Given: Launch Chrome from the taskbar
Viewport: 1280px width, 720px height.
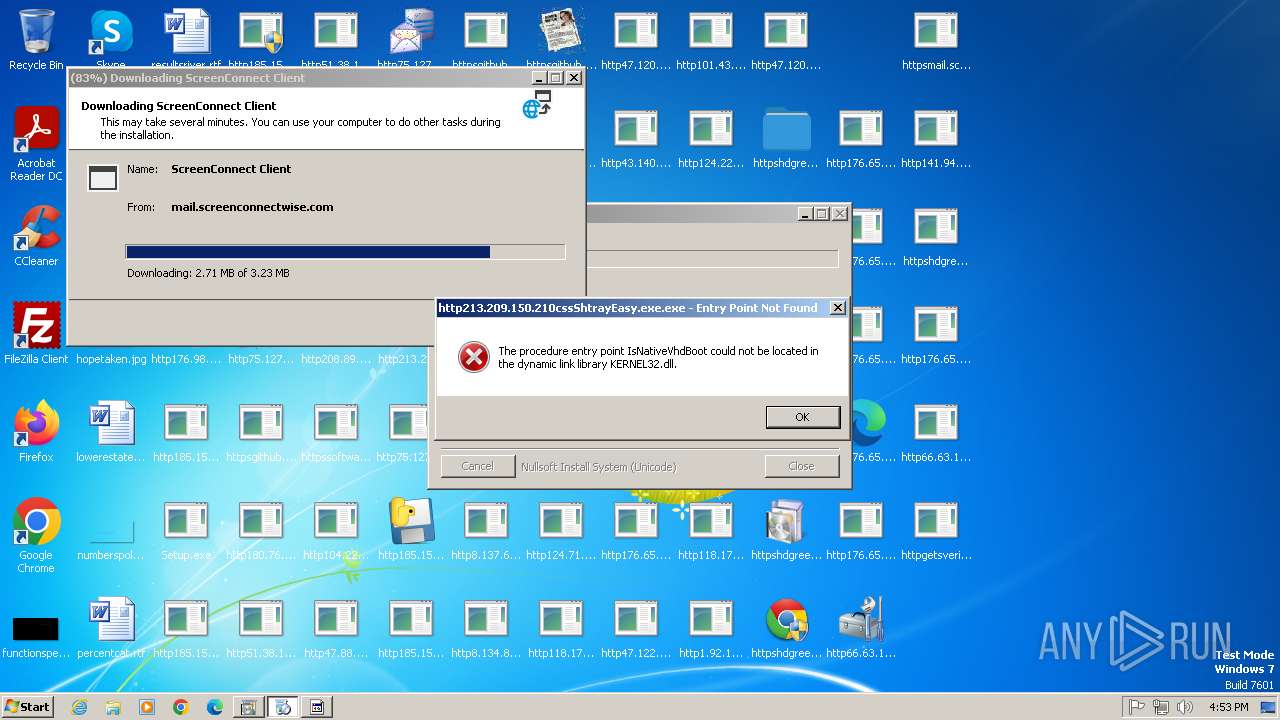Looking at the screenshot, I should click(181, 707).
